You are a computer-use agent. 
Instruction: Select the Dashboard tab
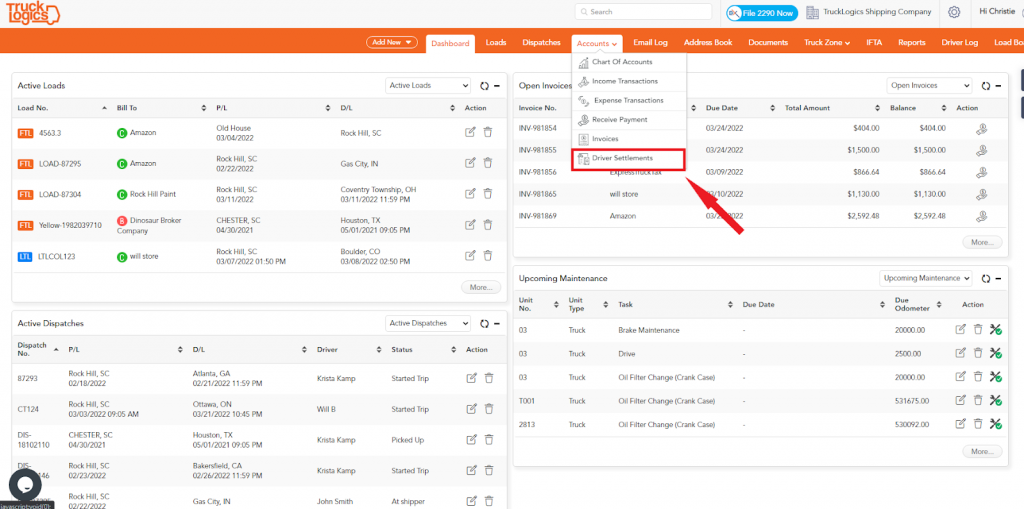(450, 43)
